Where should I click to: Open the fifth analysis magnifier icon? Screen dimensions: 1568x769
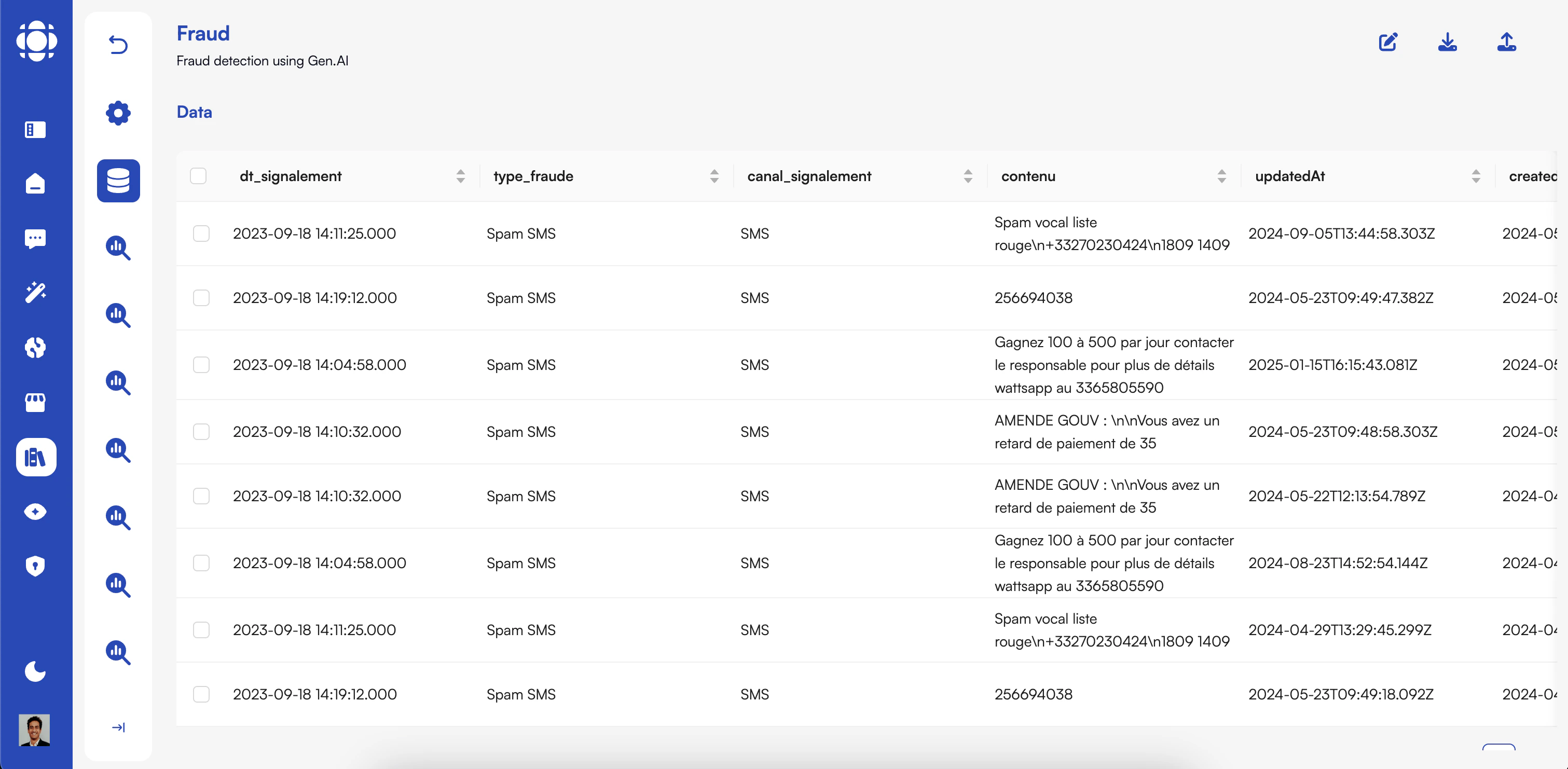(118, 518)
